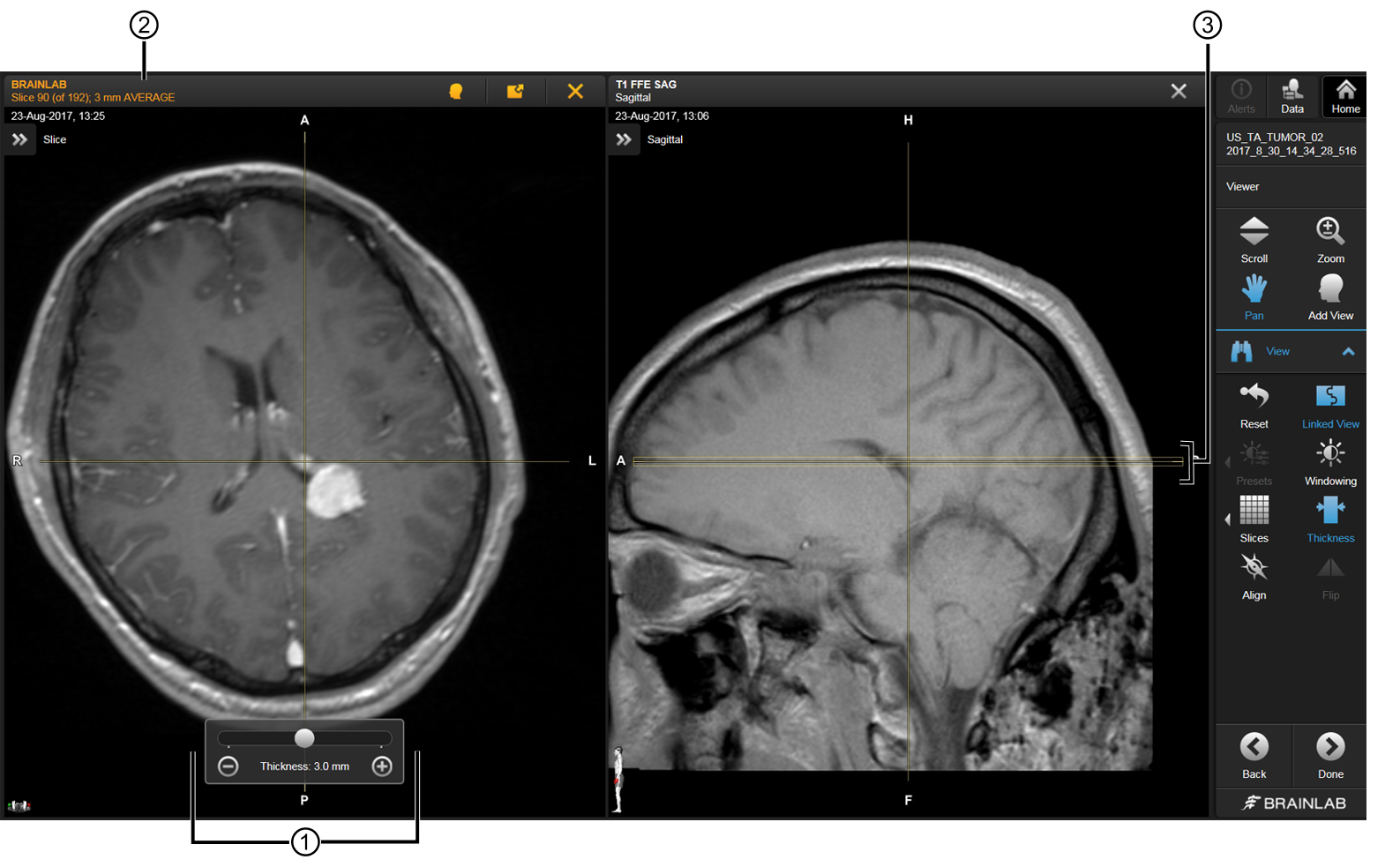The width and height of the screenshot is (1400, 867).
Task: Expand the Sagittal view orientation menu
Action: [624, 139]
